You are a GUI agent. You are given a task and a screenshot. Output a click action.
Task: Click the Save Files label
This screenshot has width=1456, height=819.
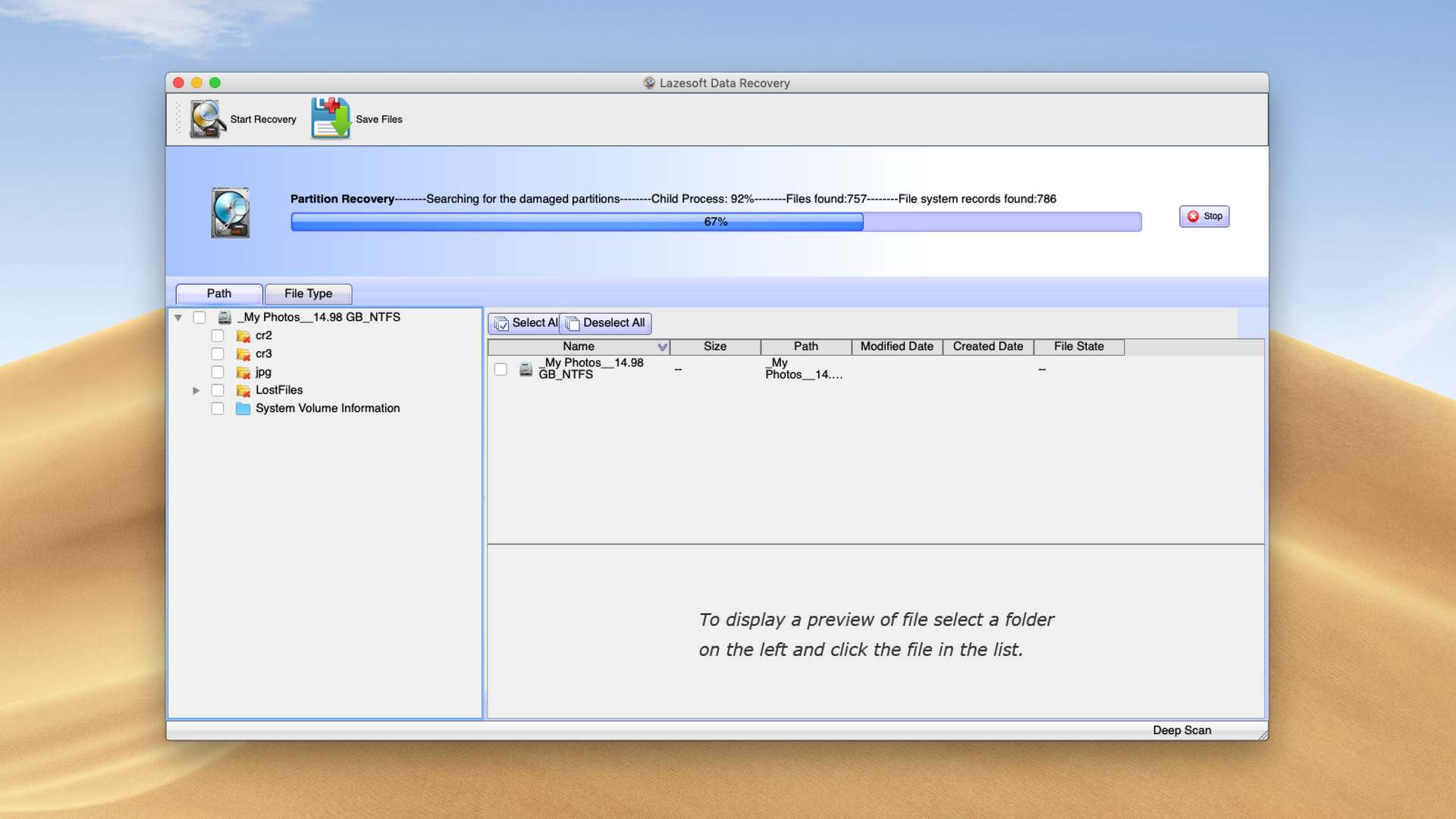tap(379, 120)
